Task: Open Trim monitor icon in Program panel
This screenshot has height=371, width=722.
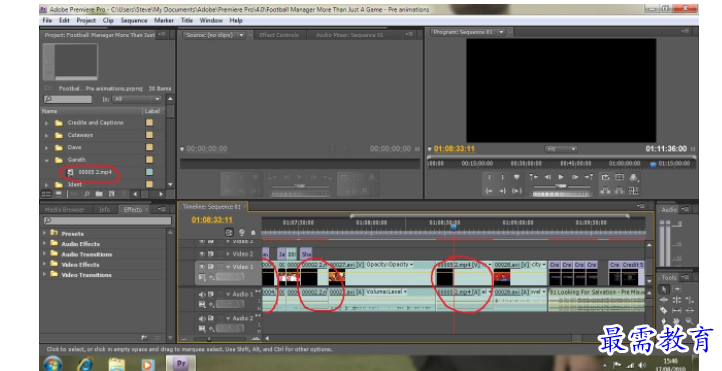Action: pyautogui.click(x=634, y=191)
